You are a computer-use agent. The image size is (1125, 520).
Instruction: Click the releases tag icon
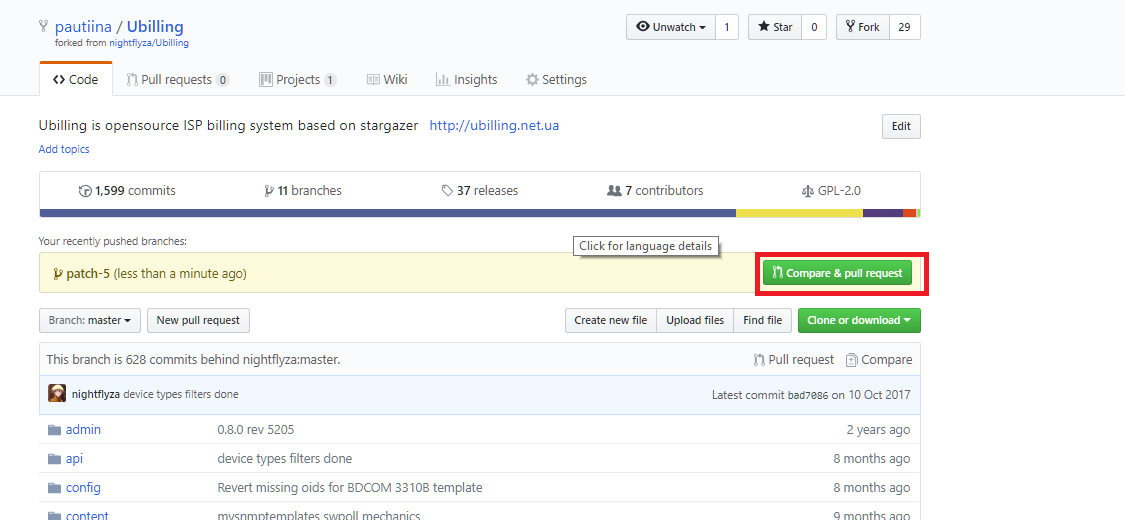click(447, 191)
